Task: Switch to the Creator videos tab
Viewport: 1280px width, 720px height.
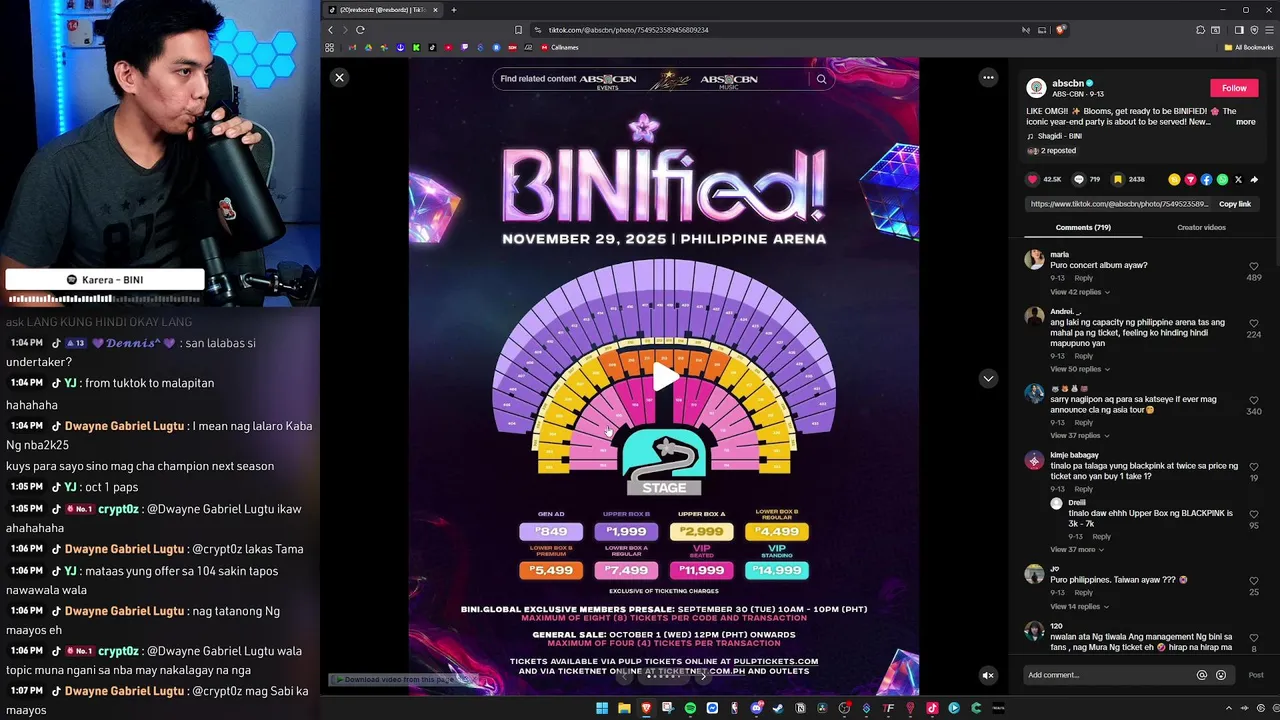Action: pos(1201,227)
